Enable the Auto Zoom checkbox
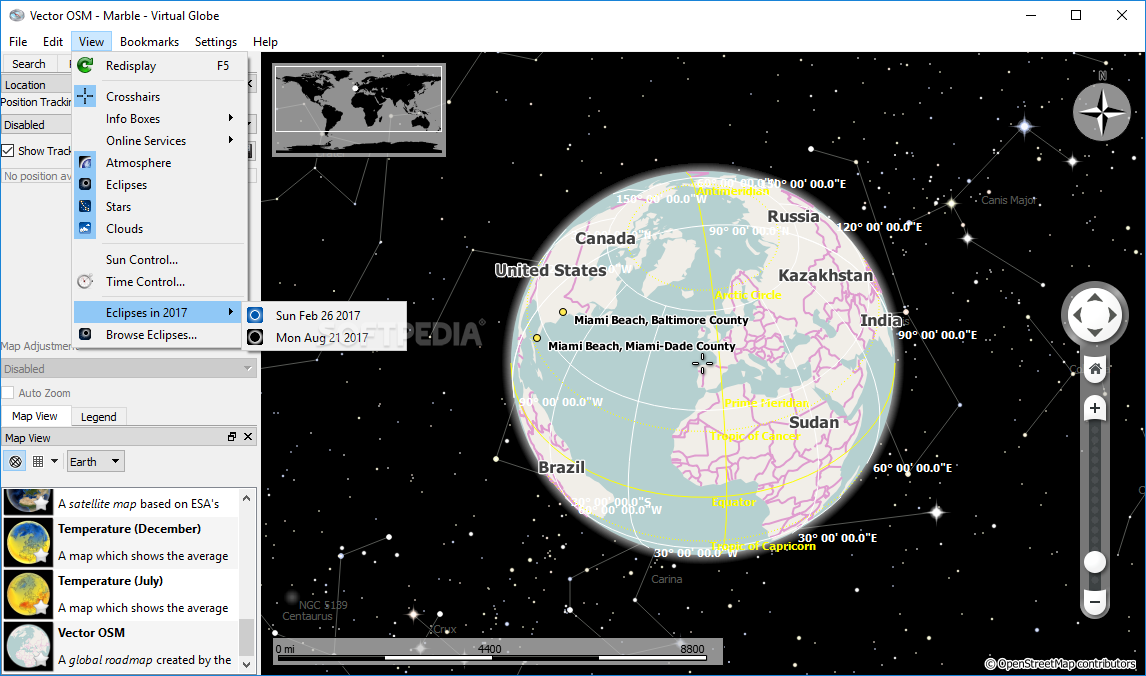 point(8,392)
